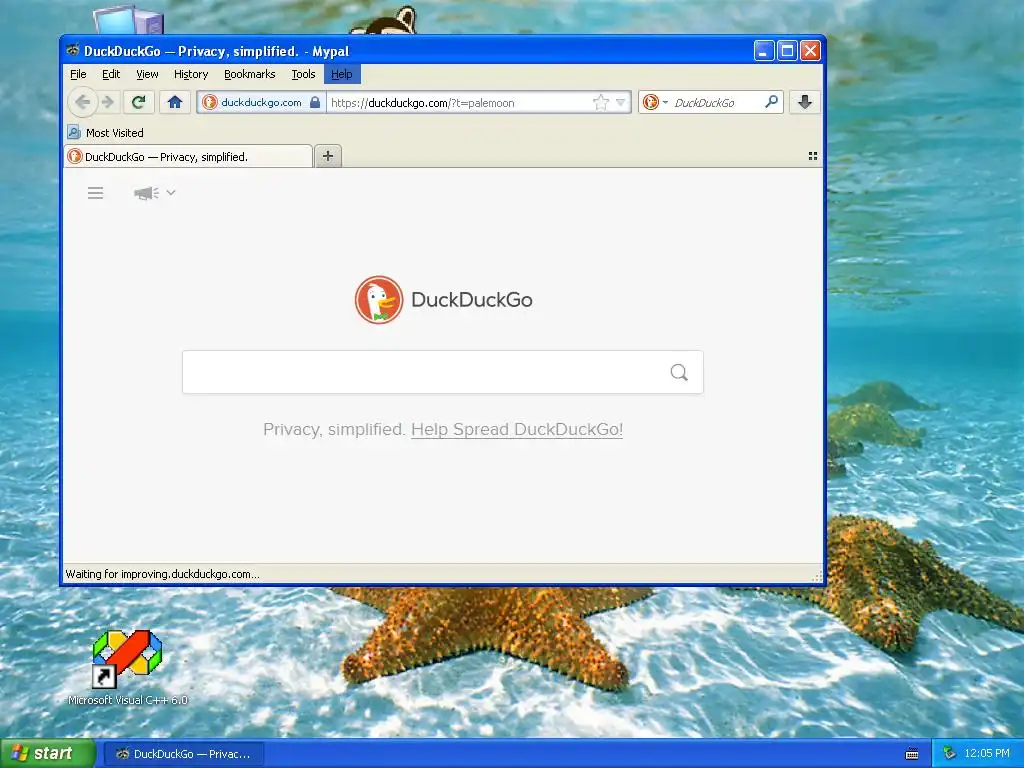Open the Tools menu
The width and height of the screenshot is (1024, 768).
(x=303, y=74)
